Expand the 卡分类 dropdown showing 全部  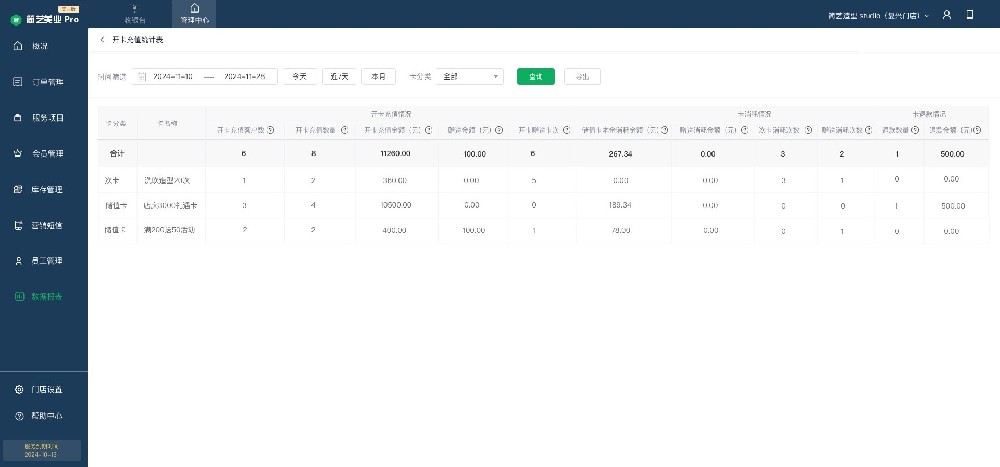468,76
